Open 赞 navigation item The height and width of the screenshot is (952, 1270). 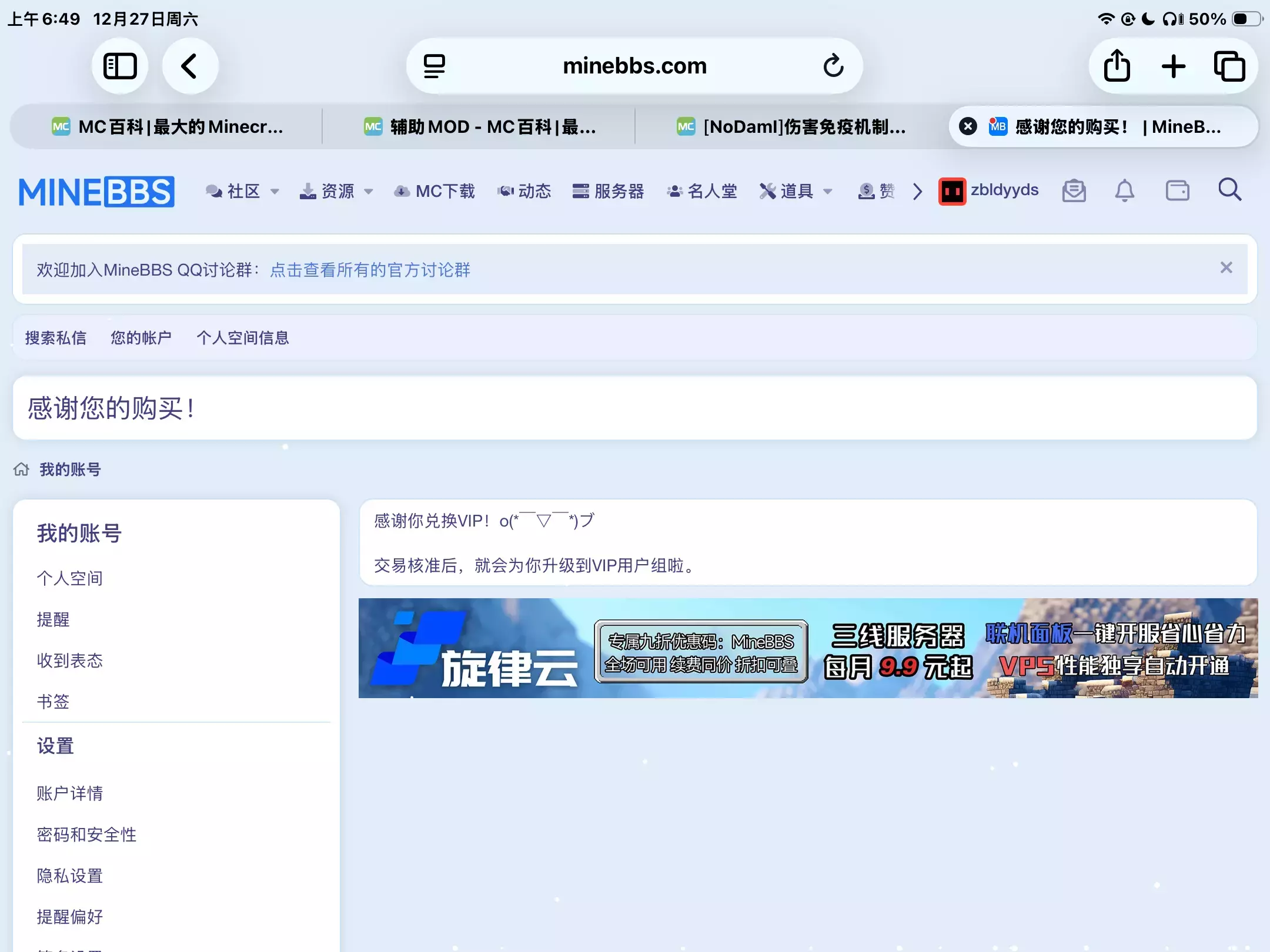click(x=876, y=191)
